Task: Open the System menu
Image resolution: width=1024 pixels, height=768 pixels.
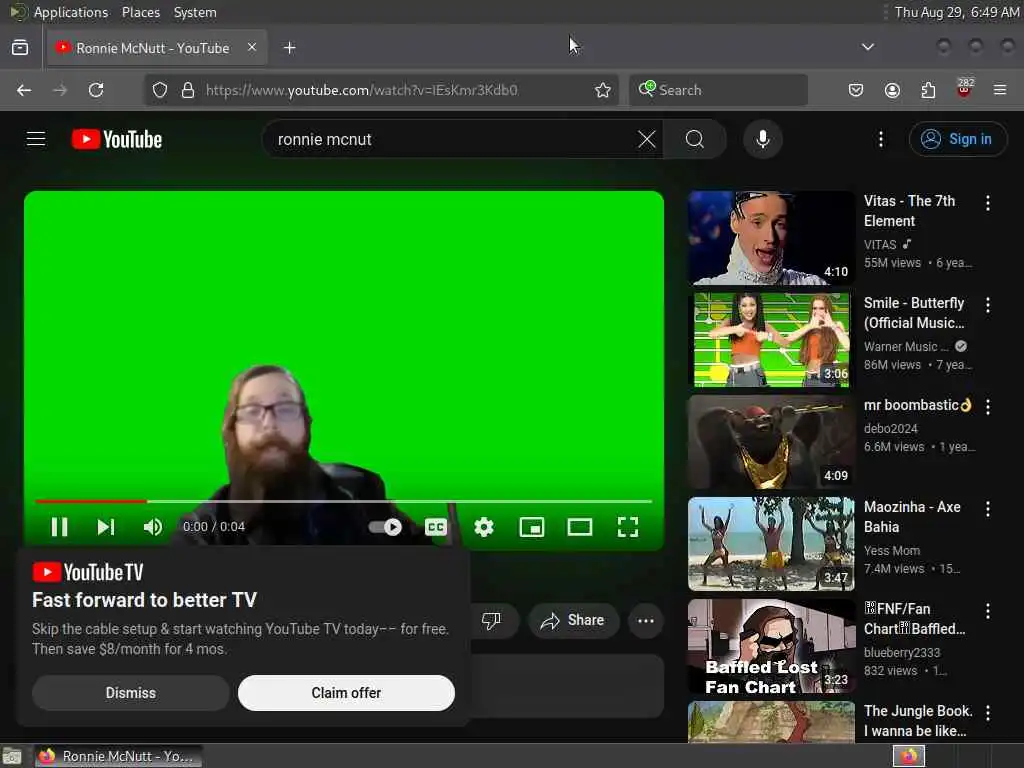Action: pyautogui.click(x=195, y=12)
